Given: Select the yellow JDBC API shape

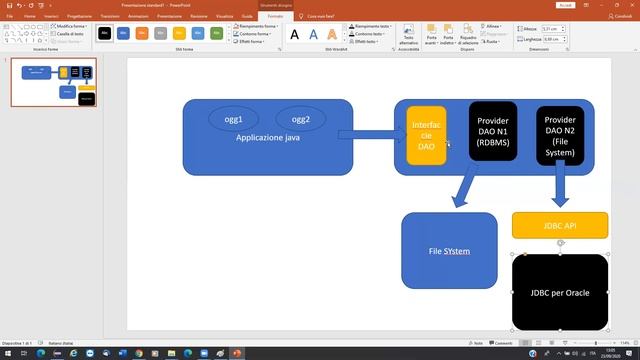Looking at the screenshot, I should pos(560,225).
